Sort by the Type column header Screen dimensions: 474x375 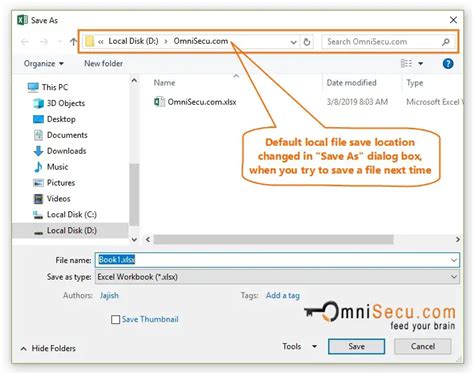[415, 83]
